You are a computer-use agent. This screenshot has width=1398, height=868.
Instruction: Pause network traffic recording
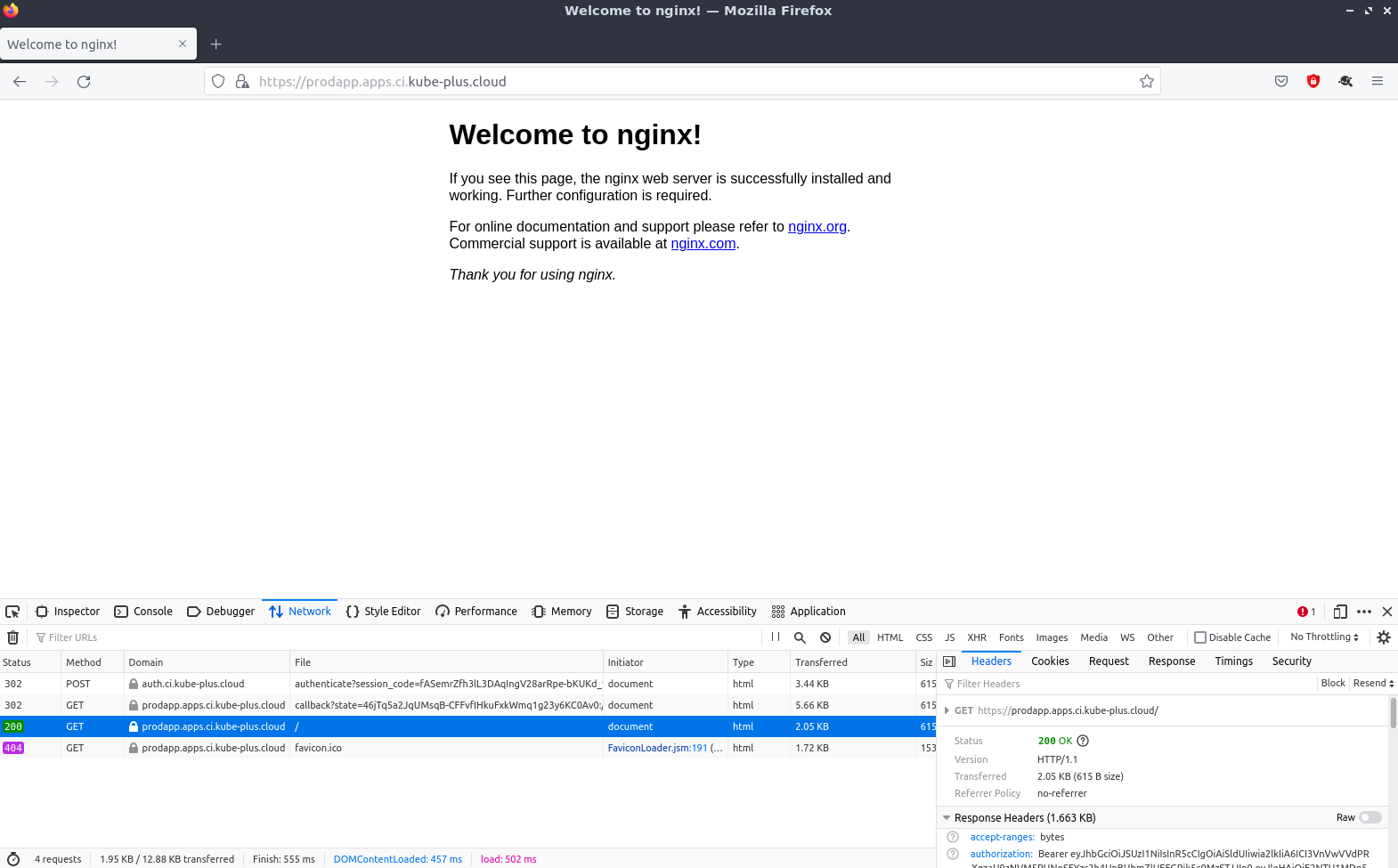[776, 637]
